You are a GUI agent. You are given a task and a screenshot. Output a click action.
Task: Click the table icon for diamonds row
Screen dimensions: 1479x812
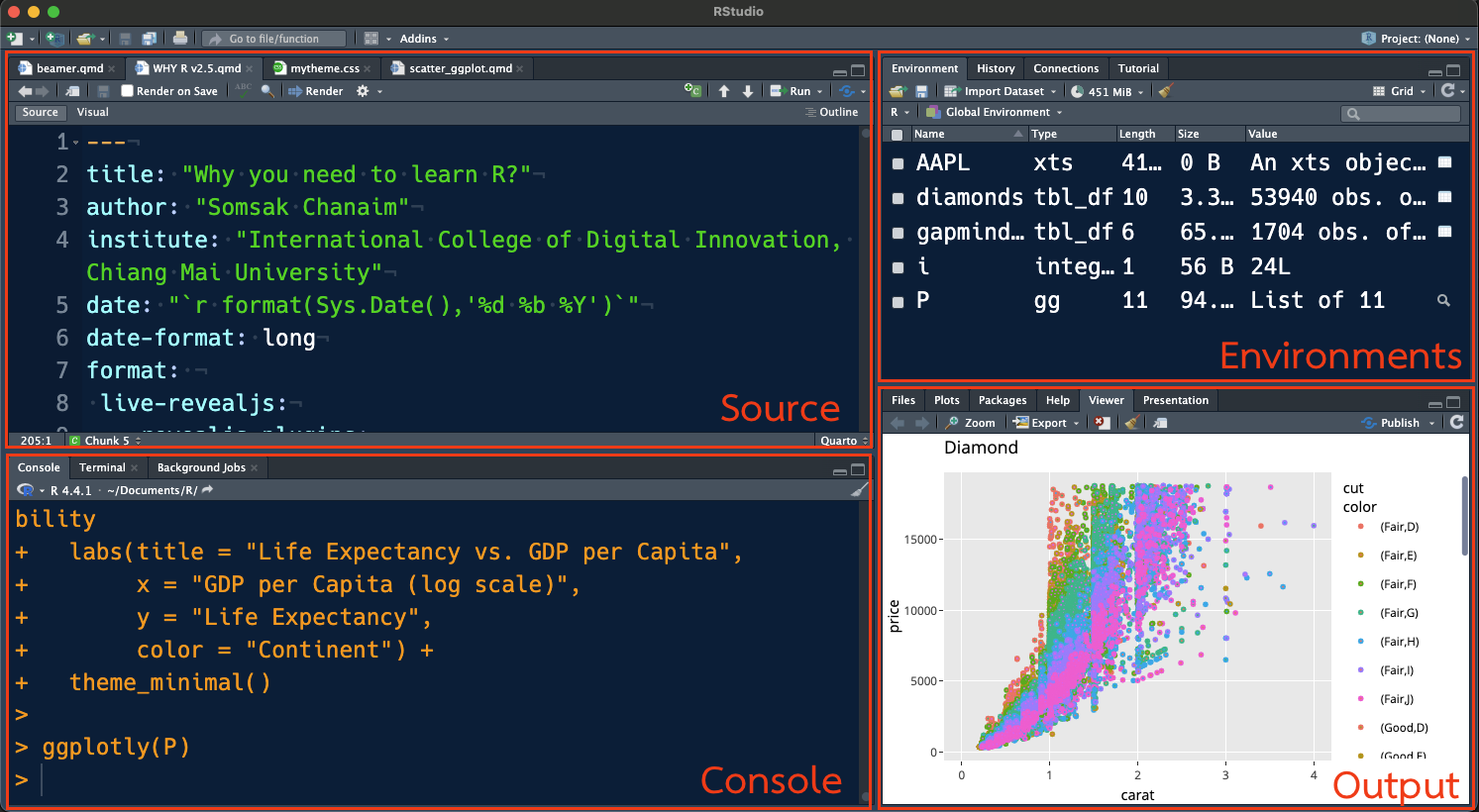coord(1444,197)
